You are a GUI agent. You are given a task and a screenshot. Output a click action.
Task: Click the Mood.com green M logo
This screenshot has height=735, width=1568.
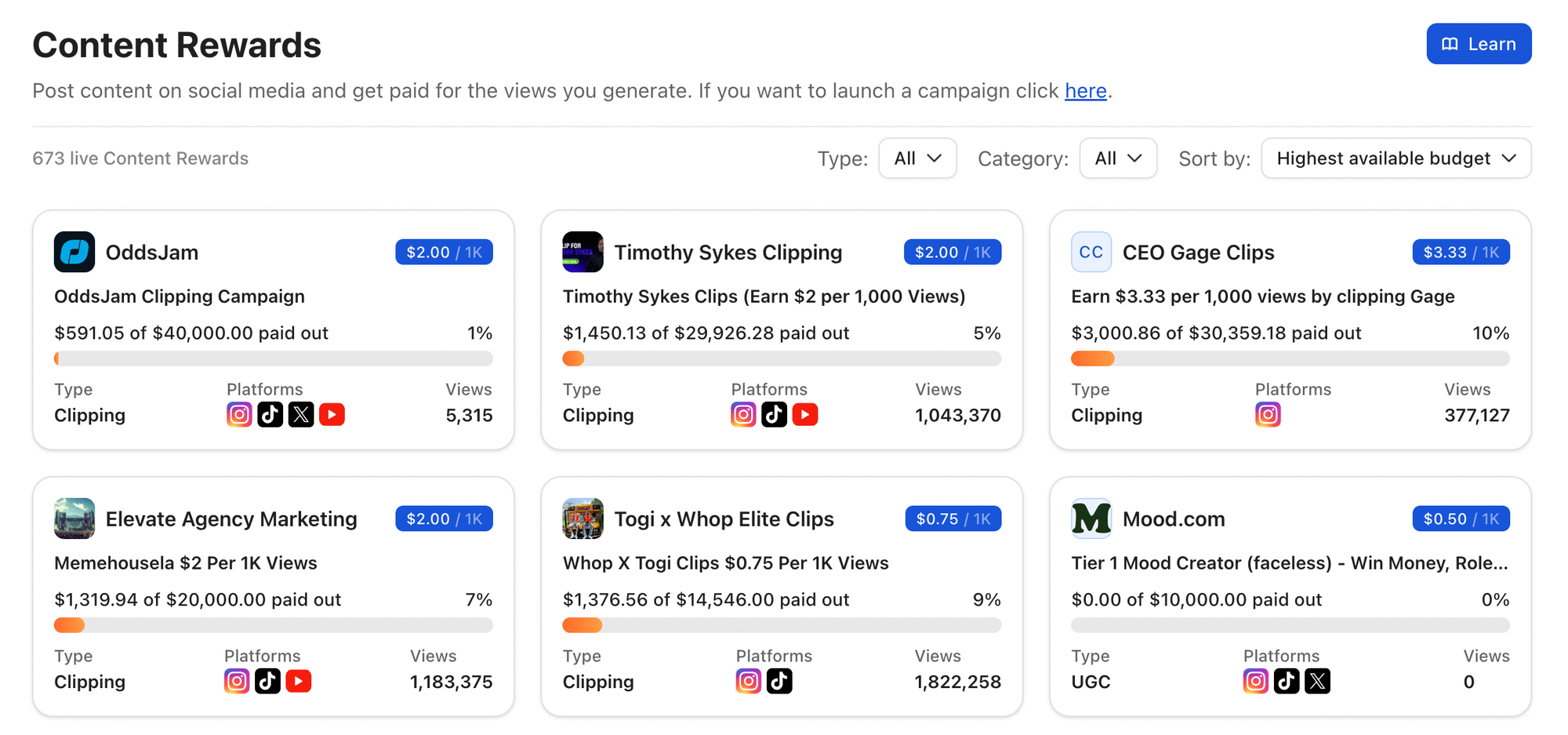pyautogui.click(x=1091, y=519)
